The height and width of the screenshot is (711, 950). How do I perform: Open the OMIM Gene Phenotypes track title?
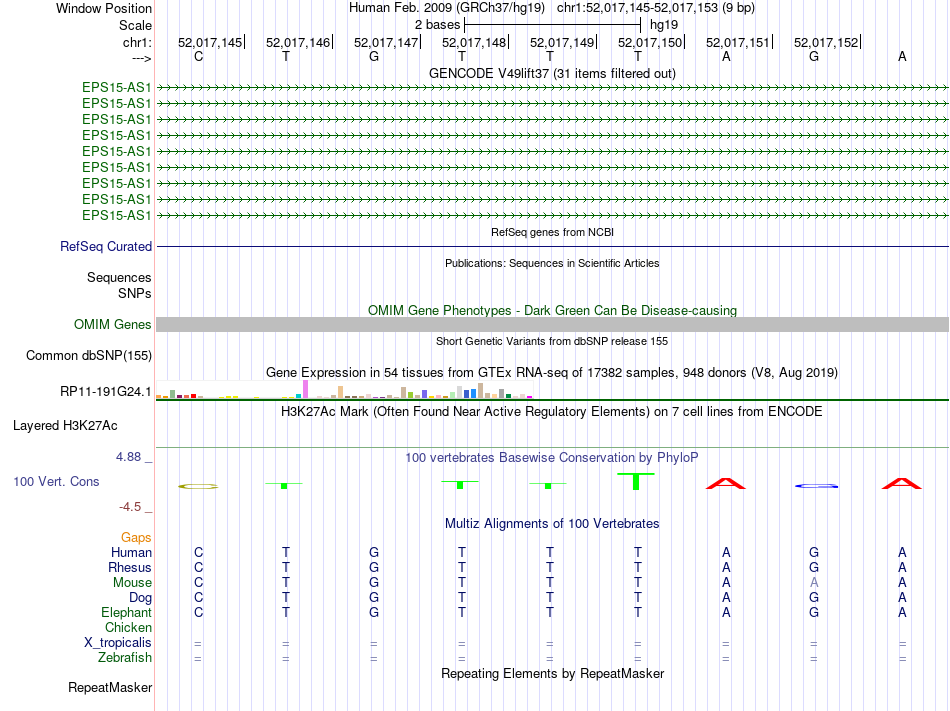click(x=552, y=310)
